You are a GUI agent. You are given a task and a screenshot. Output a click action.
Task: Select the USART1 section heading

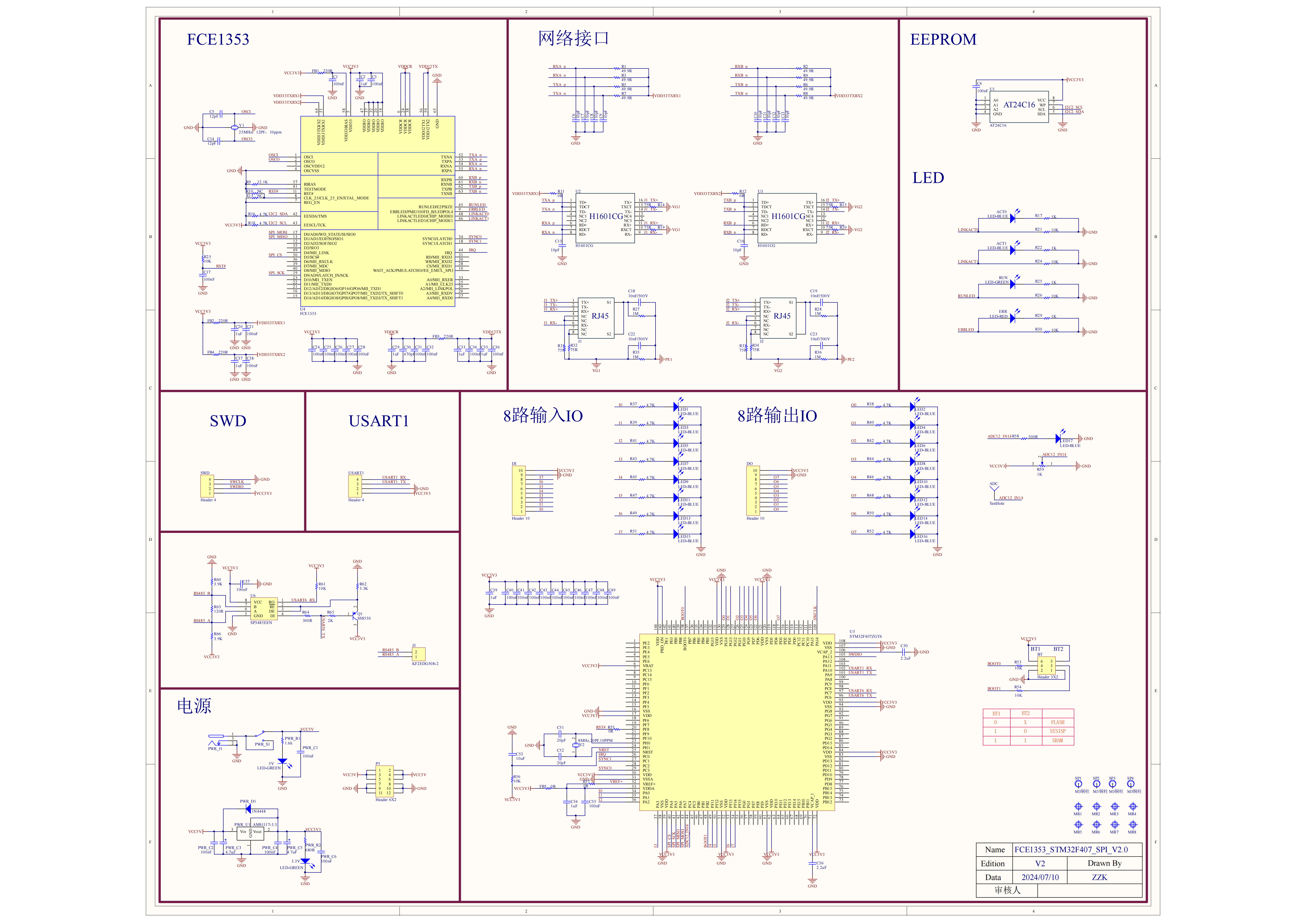pos(379,421)
